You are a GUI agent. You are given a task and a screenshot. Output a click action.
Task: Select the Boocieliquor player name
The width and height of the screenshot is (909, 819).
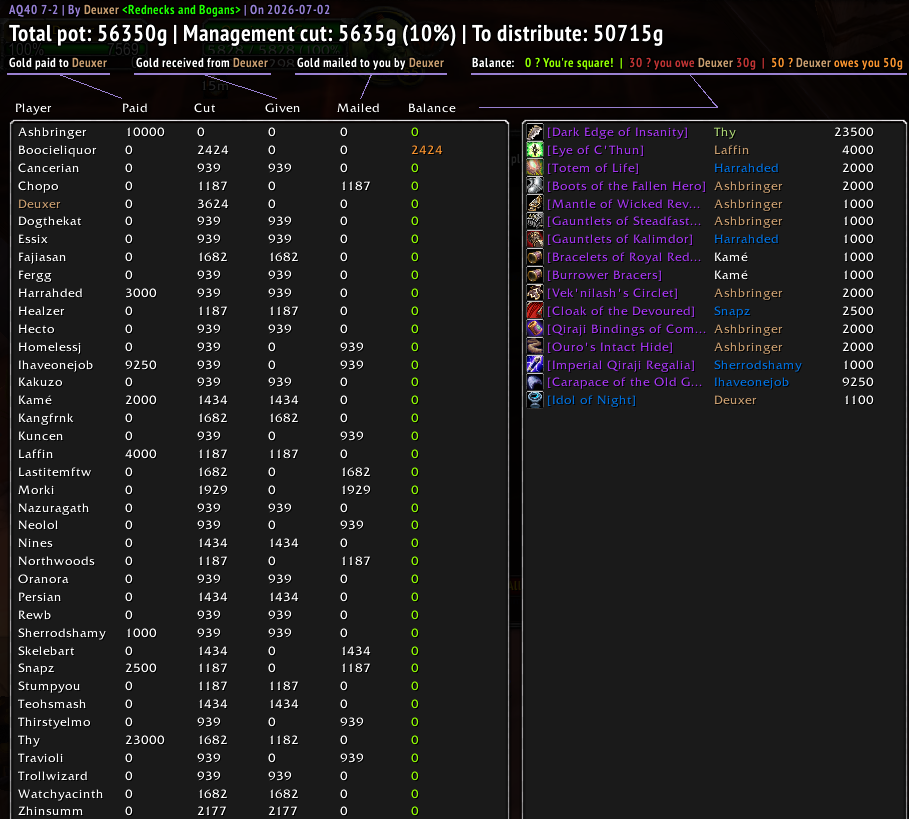click(57, 150)
